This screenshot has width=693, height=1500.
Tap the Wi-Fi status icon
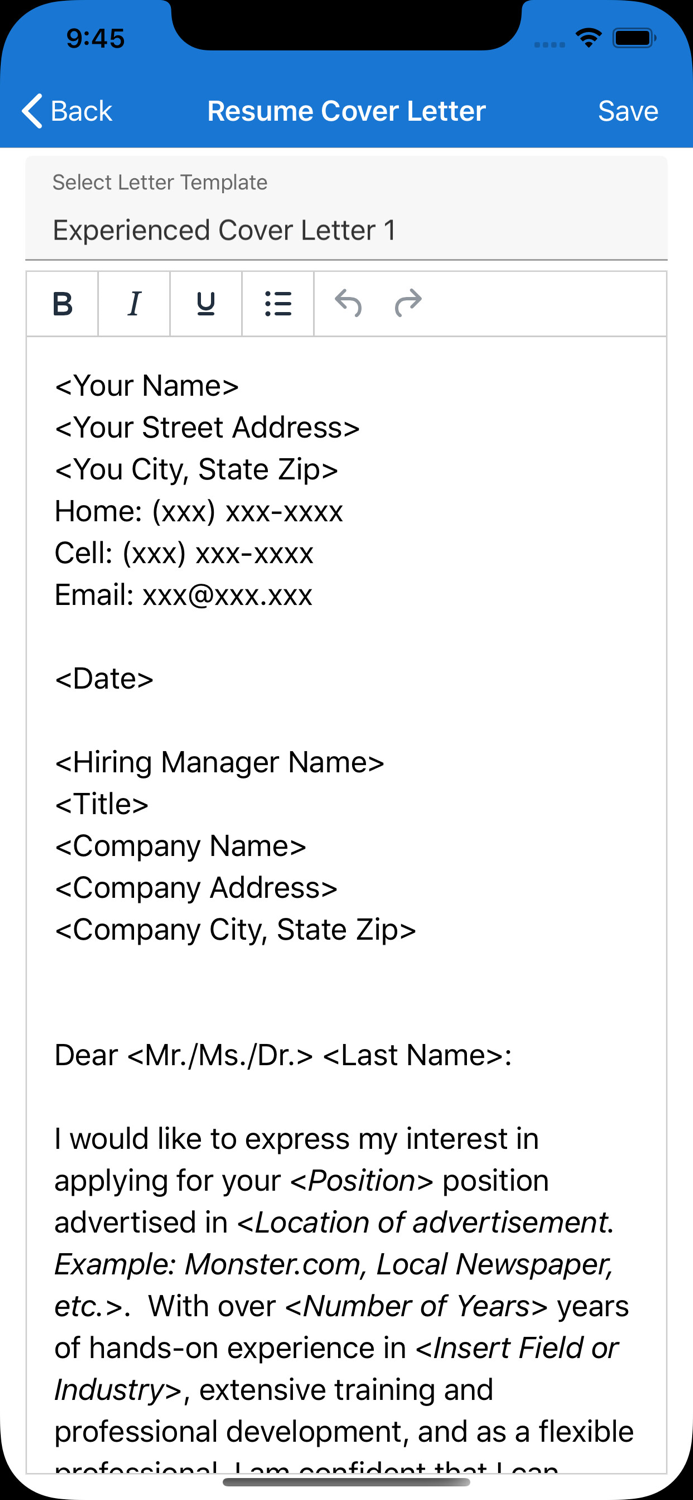pyautogui.click(x=588, y=38)
